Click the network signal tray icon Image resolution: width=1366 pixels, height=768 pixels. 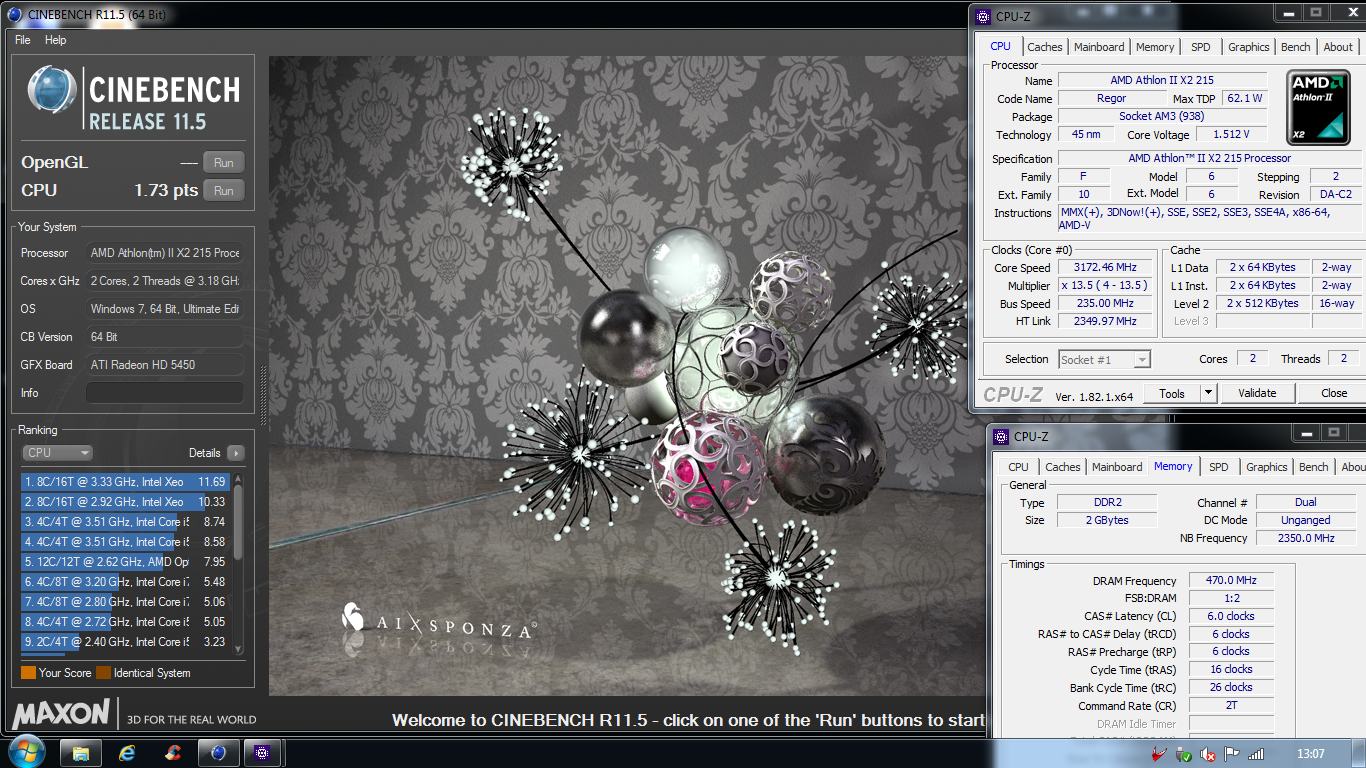pyautogui.click(x=1256, y=754)
